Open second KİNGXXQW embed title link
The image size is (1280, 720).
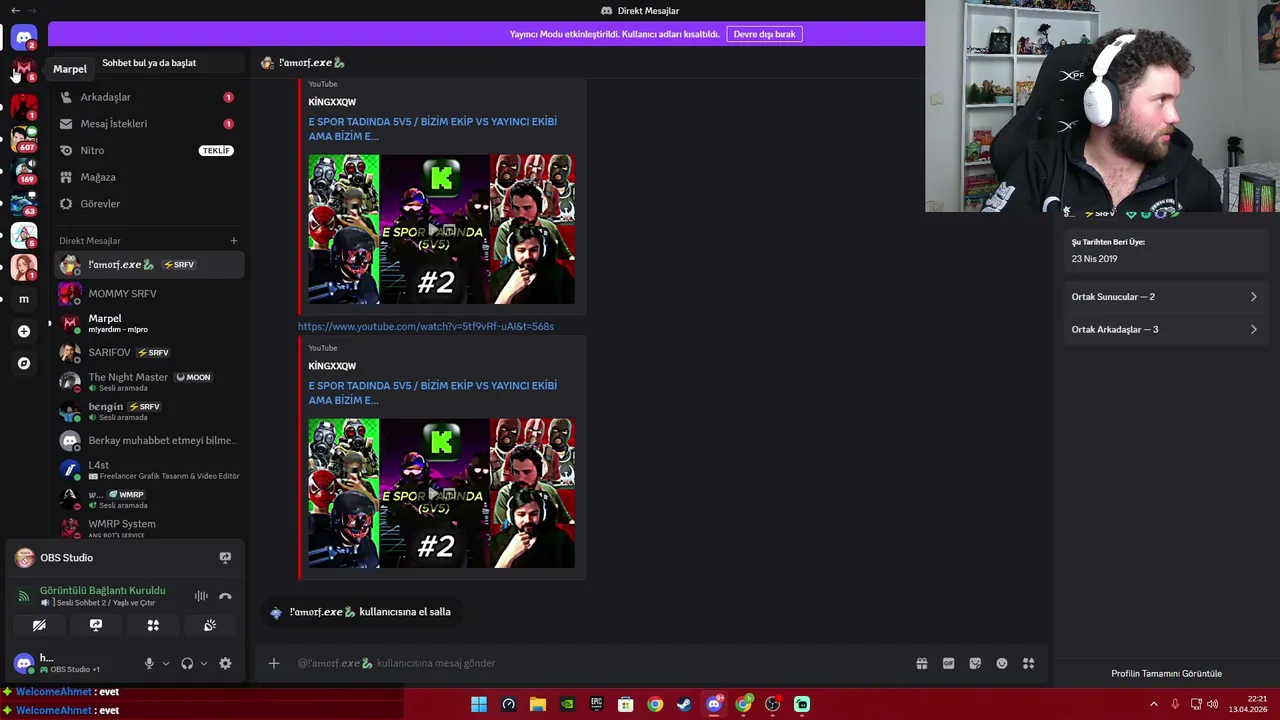[x=332, y=366]
